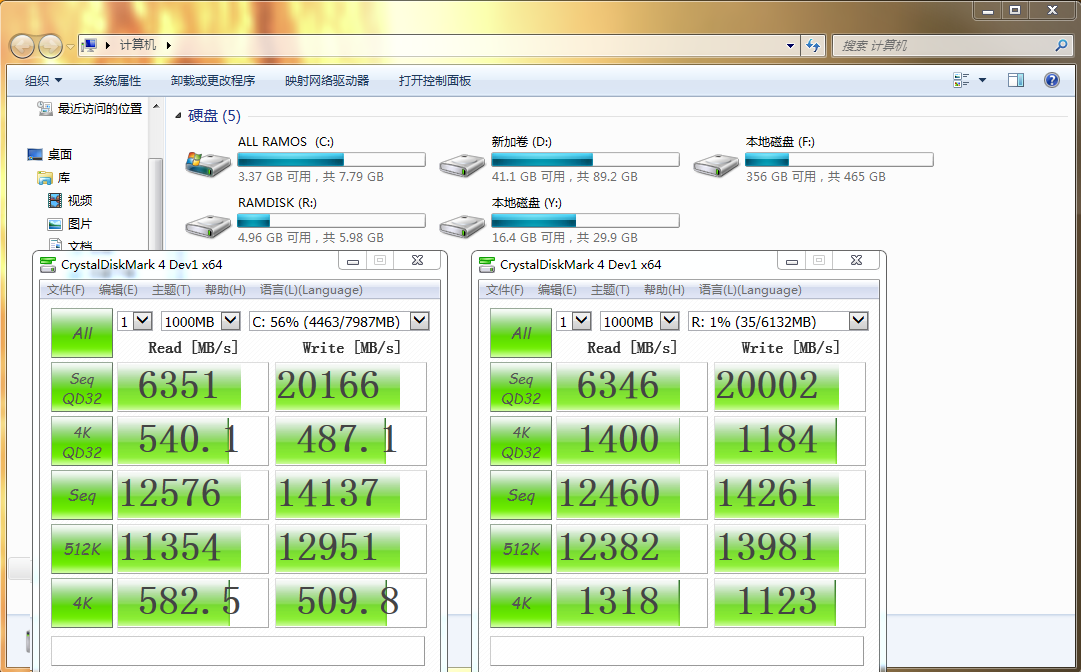The height and width of the screenshot is (672, 1081).
Task: Click 4K button in C: CrystalDiskMark
Action: (82, 603)
